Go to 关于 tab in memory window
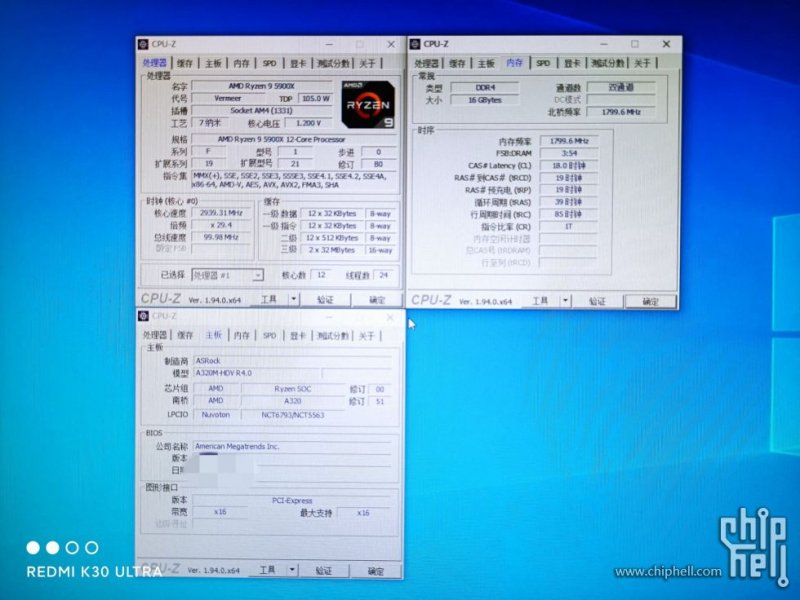This screenshot has width=800, height=600. tap(641, 63)
